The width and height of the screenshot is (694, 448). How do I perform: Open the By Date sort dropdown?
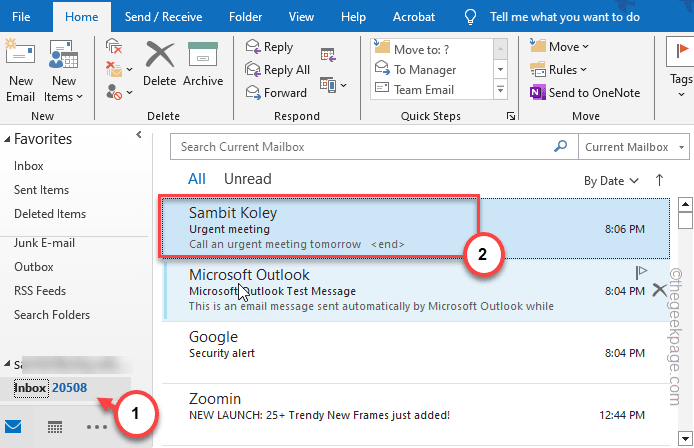click(611, 181)
